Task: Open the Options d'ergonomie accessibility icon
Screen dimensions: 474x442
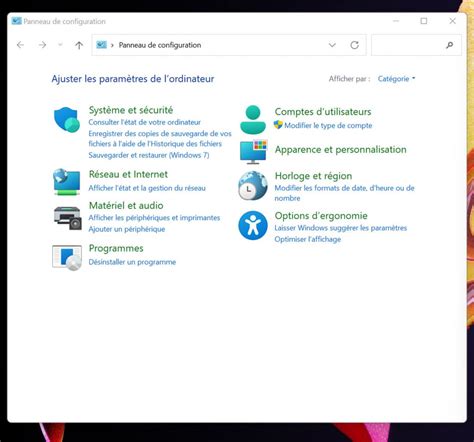Action: tap(253, 225)
